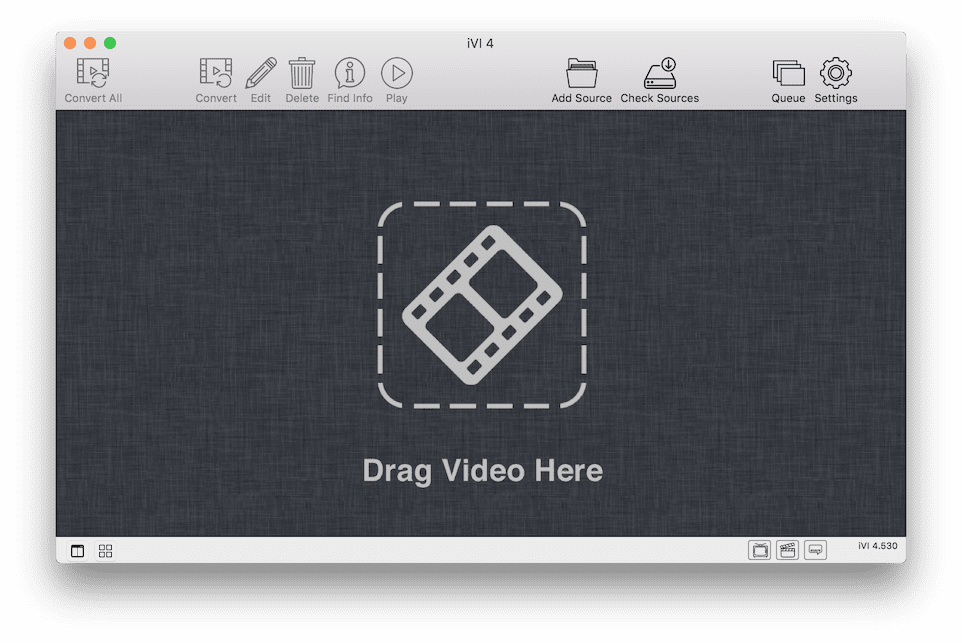Click the Delete trash can icon
The width and height of the screenshot is (962, 643).
point(302,74)
